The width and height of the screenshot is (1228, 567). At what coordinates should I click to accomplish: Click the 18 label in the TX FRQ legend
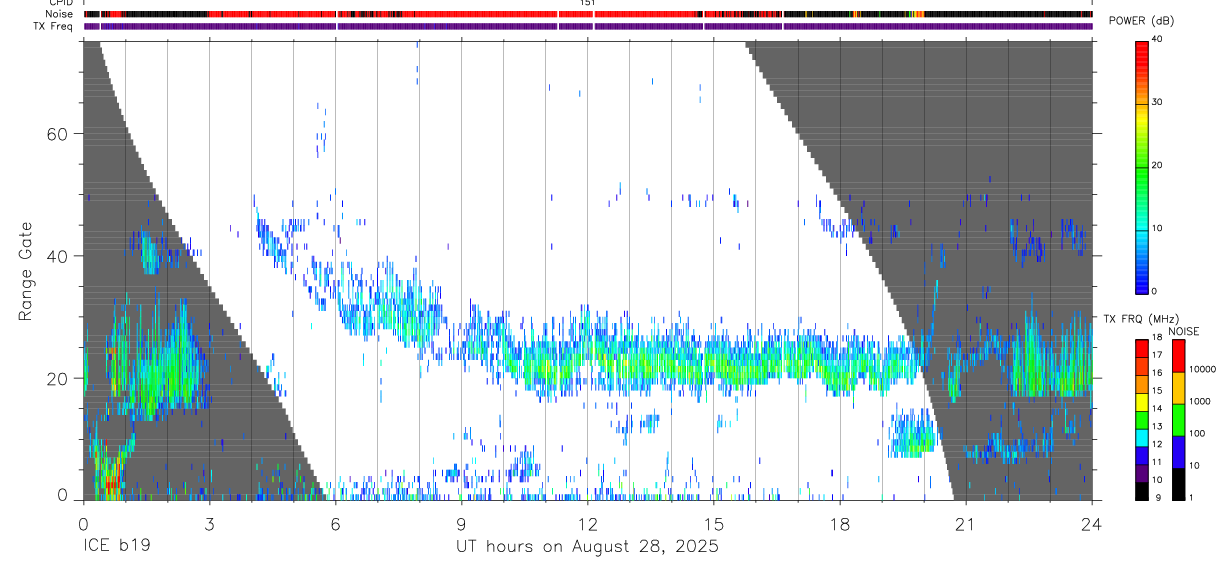pyautogui.click(x=1157, y=337)
